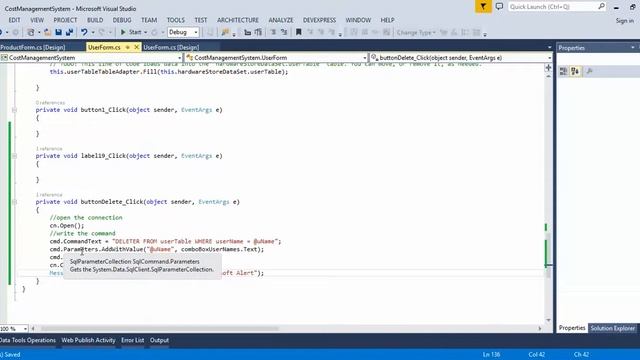This screenshot has width=640, height=360.
Task: Click the Save toolbar icon
Action: coord(58,32)
